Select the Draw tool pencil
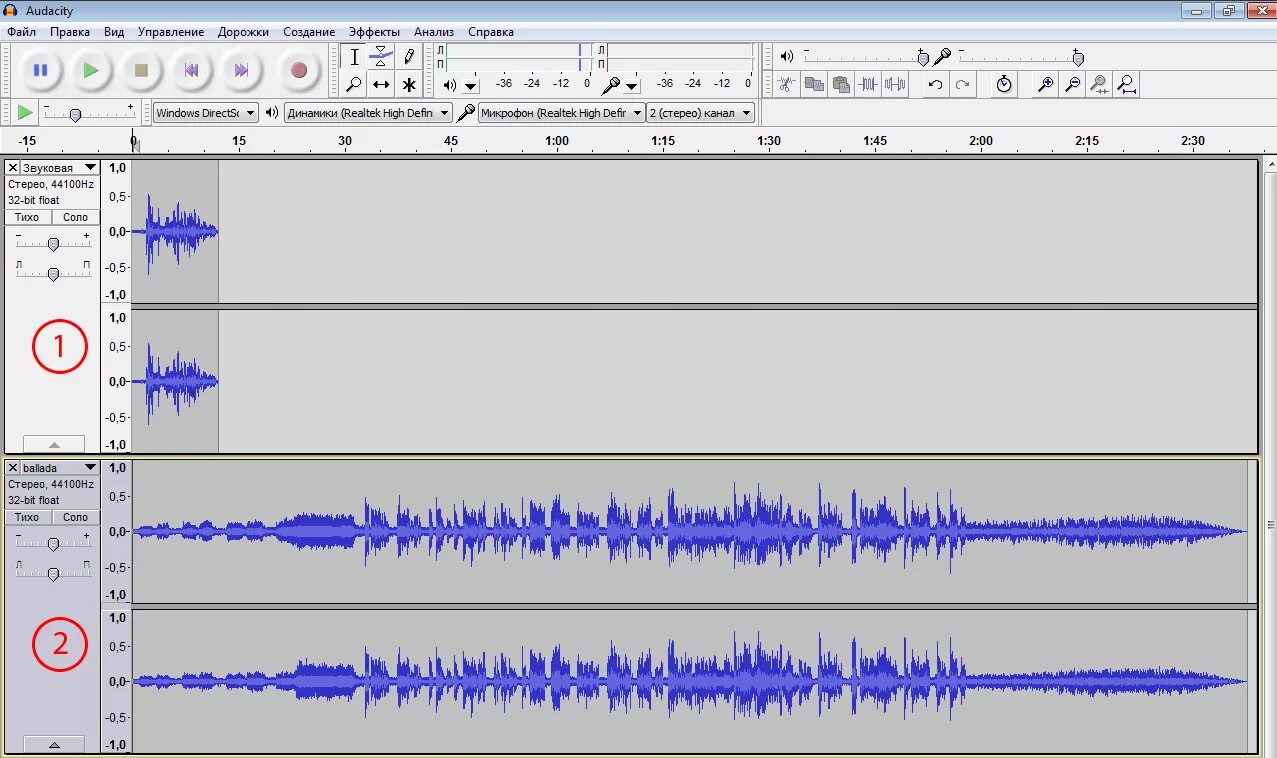The image size is (1277, 758). (408, 57)
